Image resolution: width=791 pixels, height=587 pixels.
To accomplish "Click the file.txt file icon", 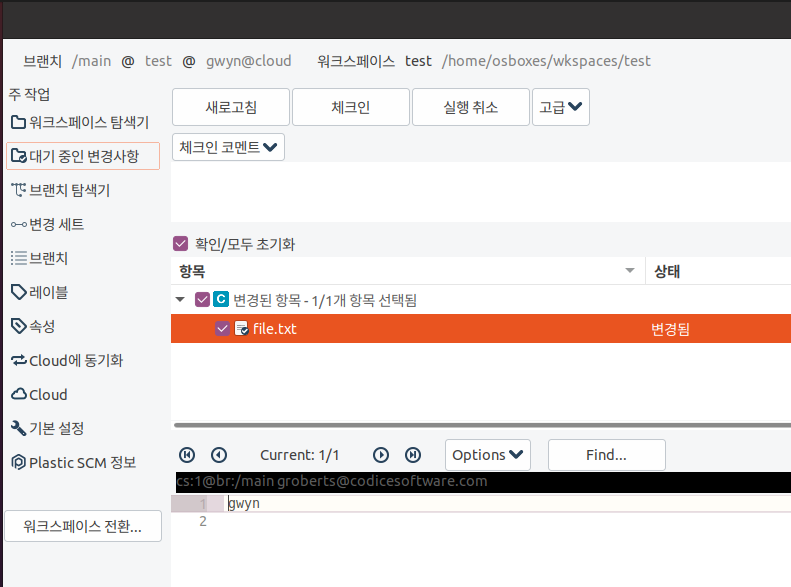I will click(242, 329).
